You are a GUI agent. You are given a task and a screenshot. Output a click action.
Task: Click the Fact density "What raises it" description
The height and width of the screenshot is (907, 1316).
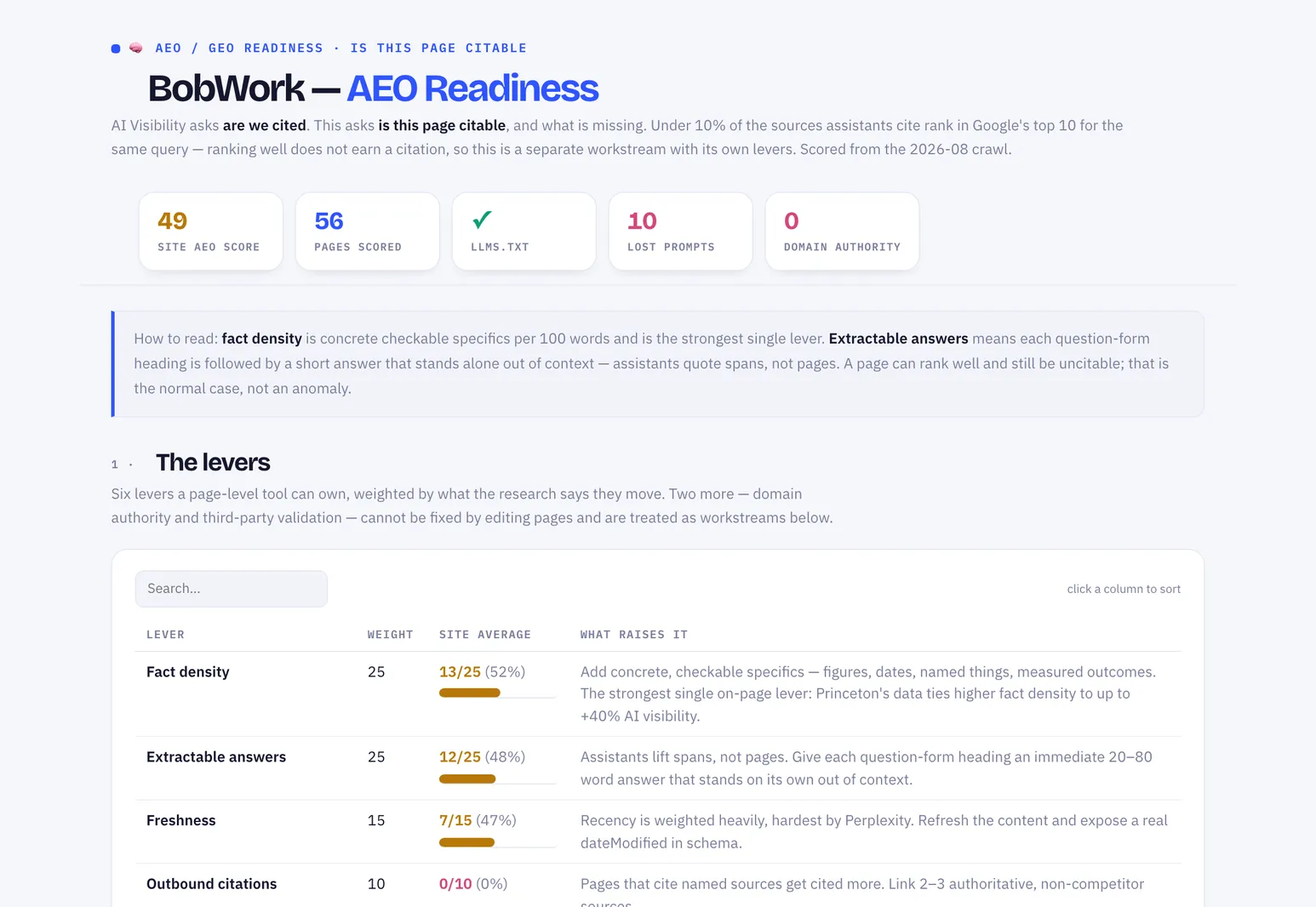pos(868,694)
